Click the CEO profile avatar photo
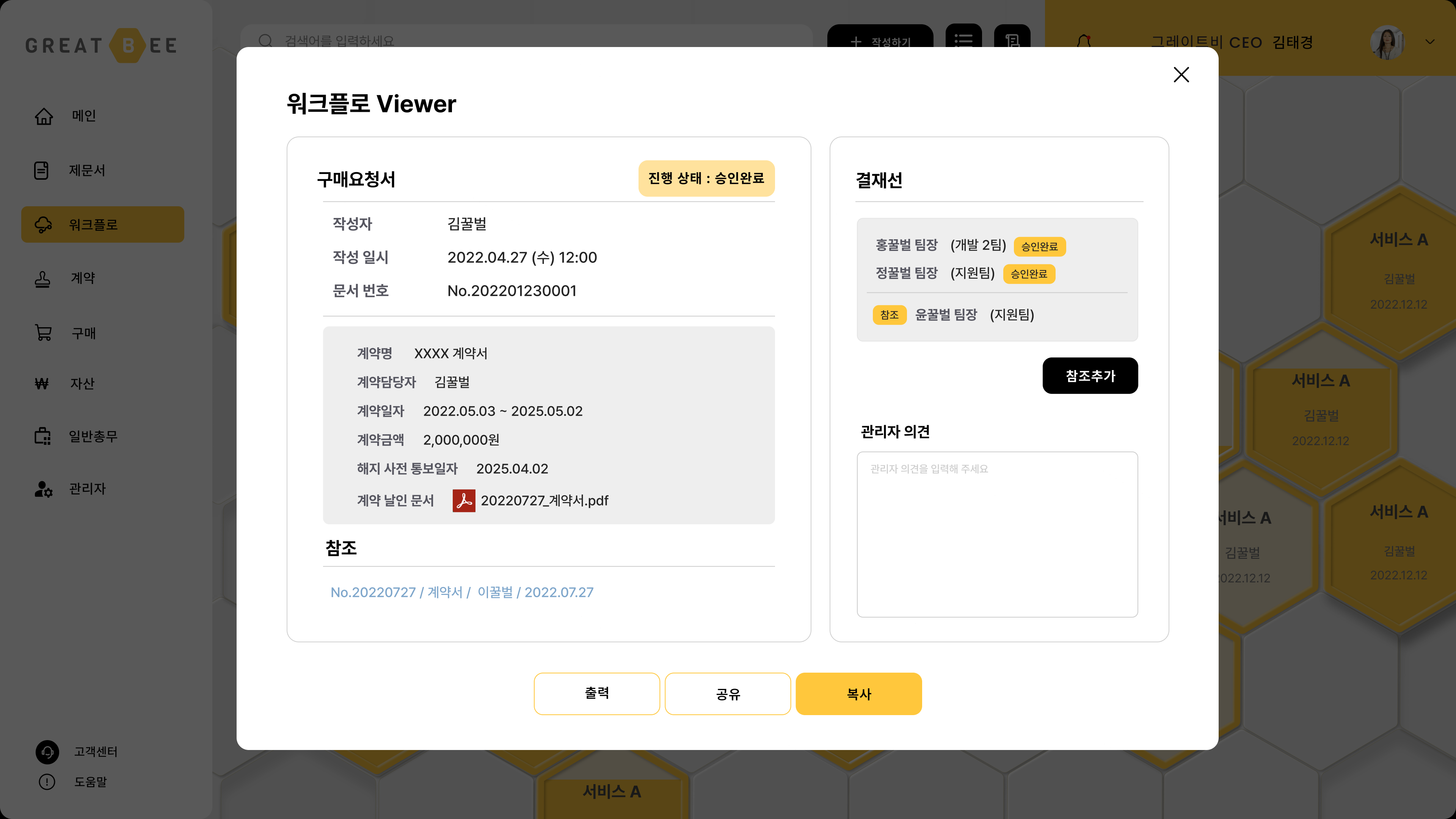 point(1387,42)
